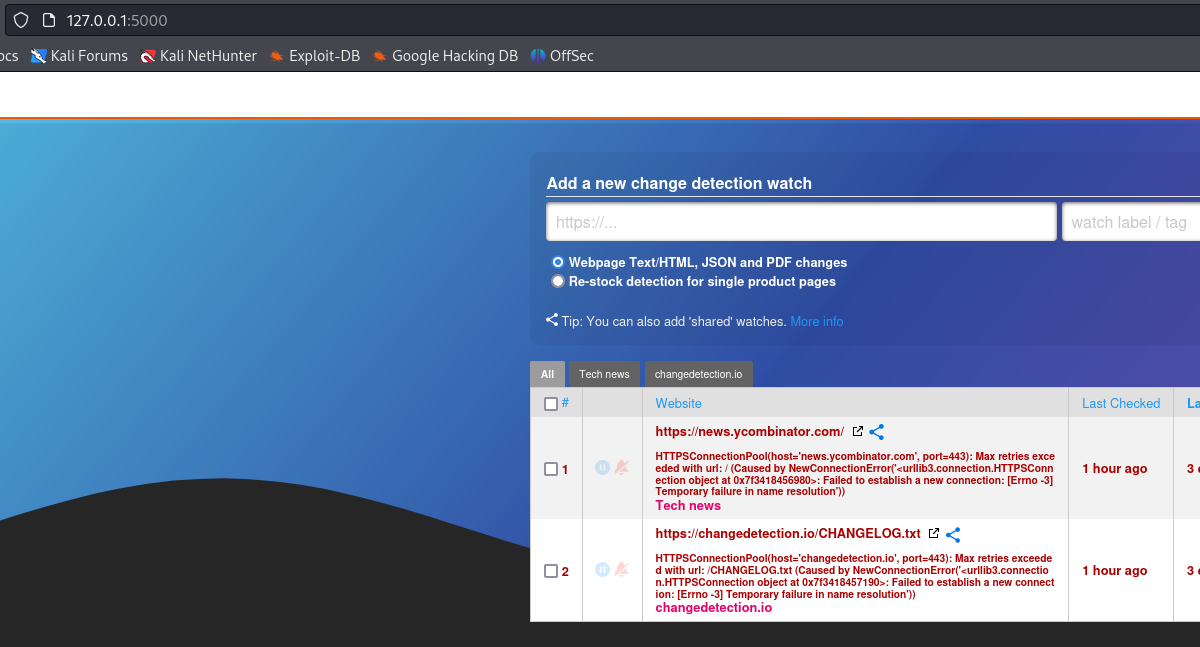Pause checking for the CHANGELOG.txt watch

[x=602, y=569]
